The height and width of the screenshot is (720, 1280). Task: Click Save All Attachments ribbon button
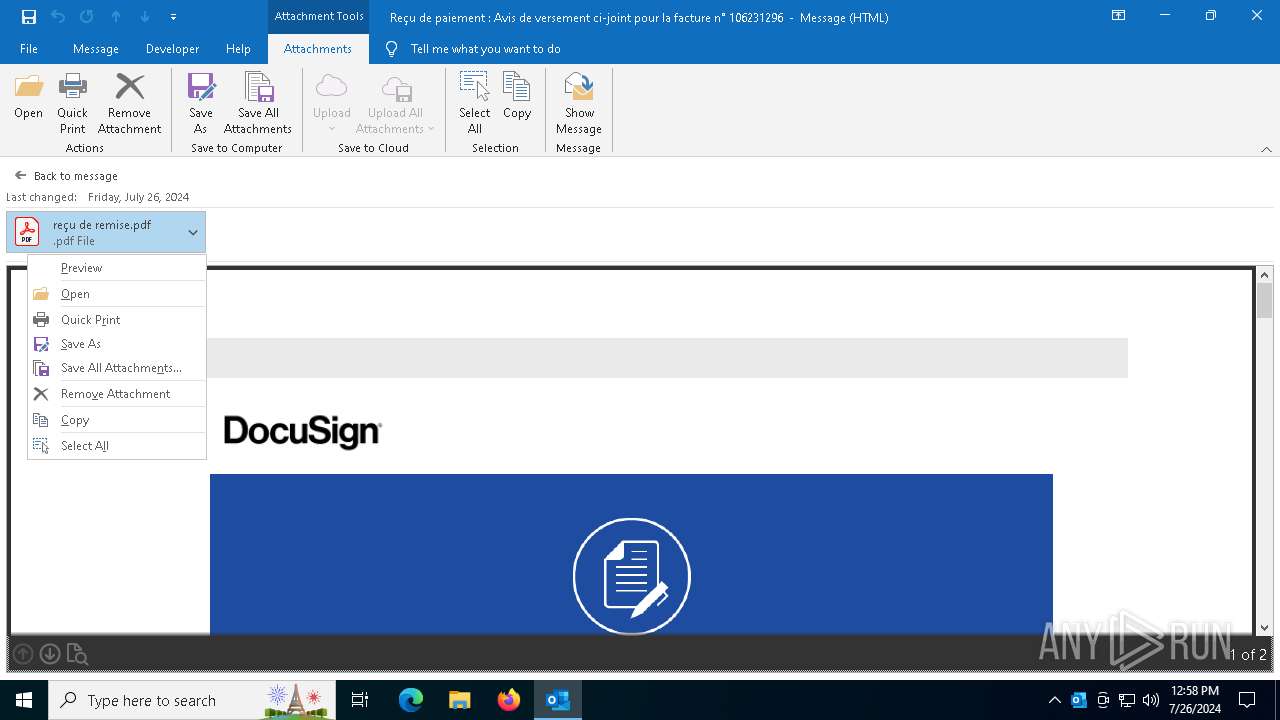[258, 104]
